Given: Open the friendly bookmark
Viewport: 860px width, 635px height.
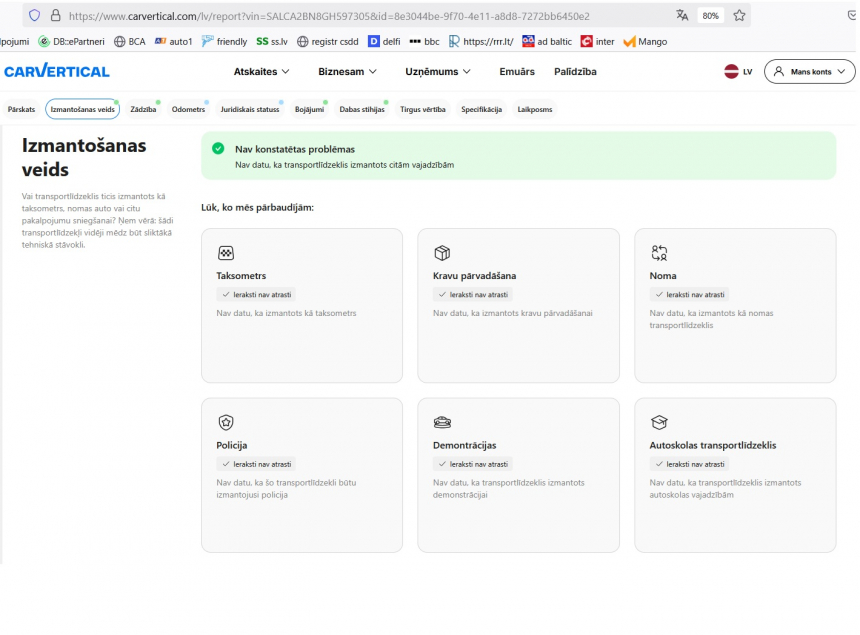Looking at the screenshot, I should tap(224, 42).
